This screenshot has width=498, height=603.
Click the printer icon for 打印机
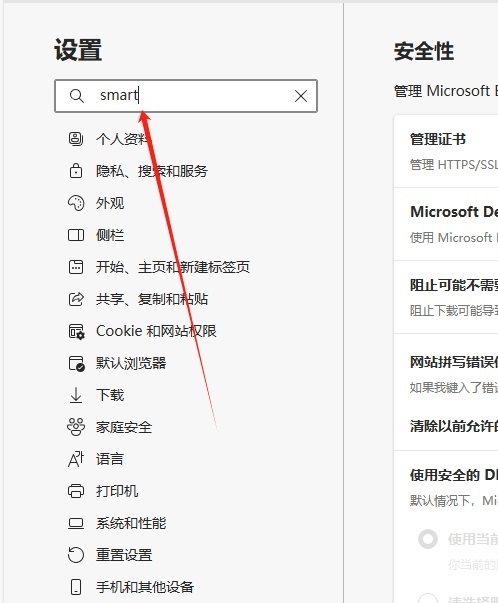tap(76, 491)
